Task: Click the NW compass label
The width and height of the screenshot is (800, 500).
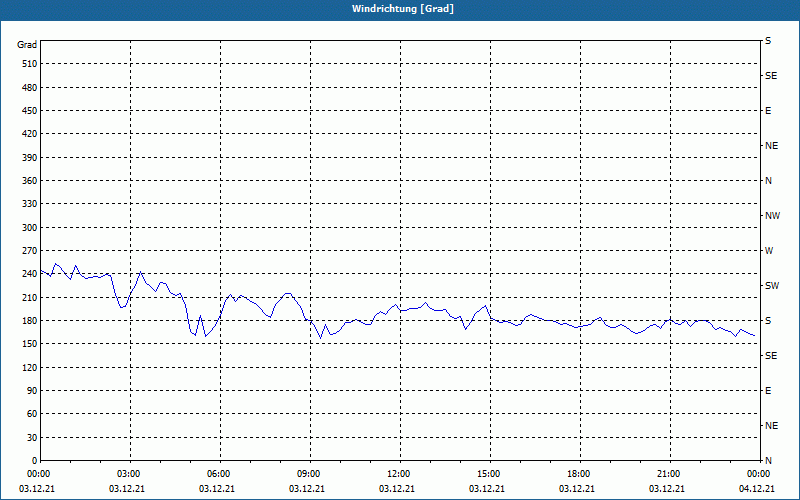Action: [772, 216]
